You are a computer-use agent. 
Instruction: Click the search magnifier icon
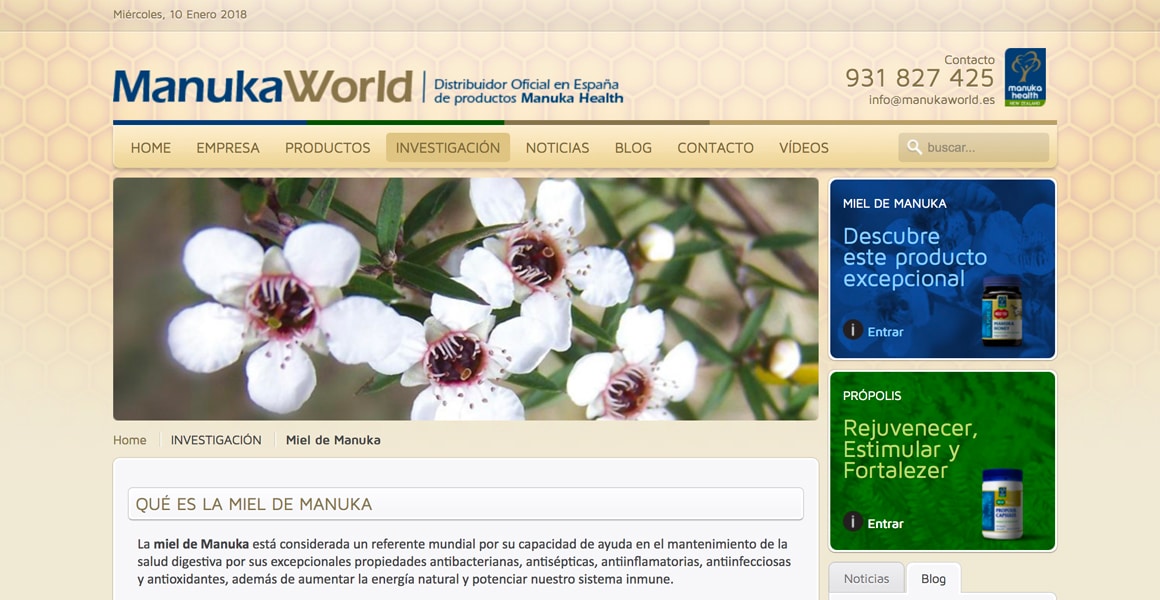914,148
